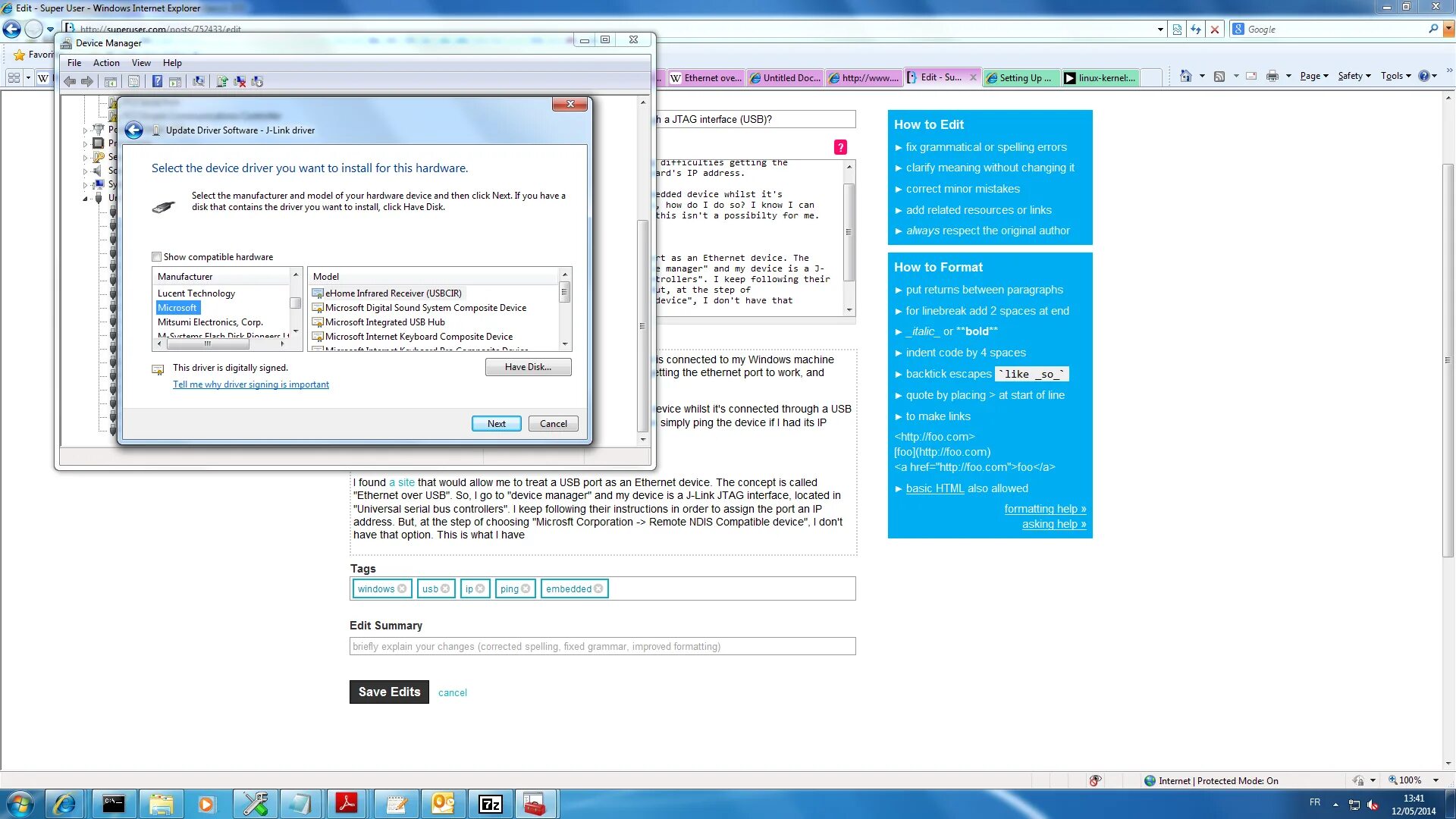This screenshot has width=1456, height=819.
Task: Click the refresh icon in IE address bar
Action: pyautogui.click(x=1196, y=29)
